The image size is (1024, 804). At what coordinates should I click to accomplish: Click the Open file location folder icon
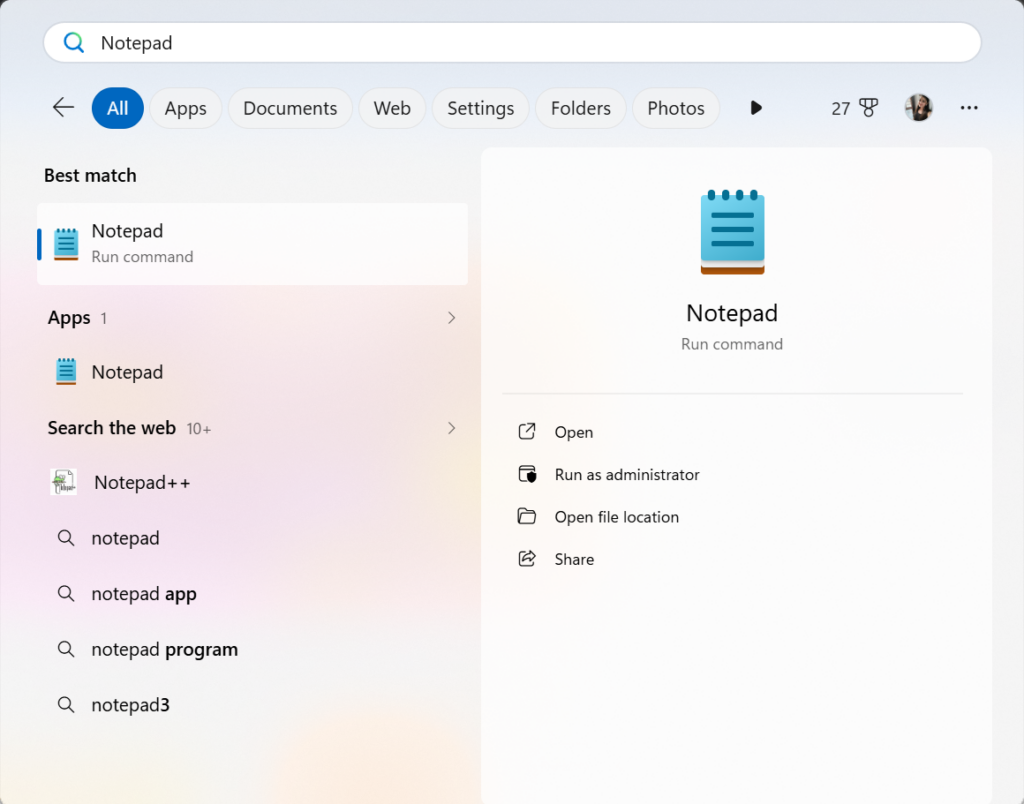click(527, 517)
